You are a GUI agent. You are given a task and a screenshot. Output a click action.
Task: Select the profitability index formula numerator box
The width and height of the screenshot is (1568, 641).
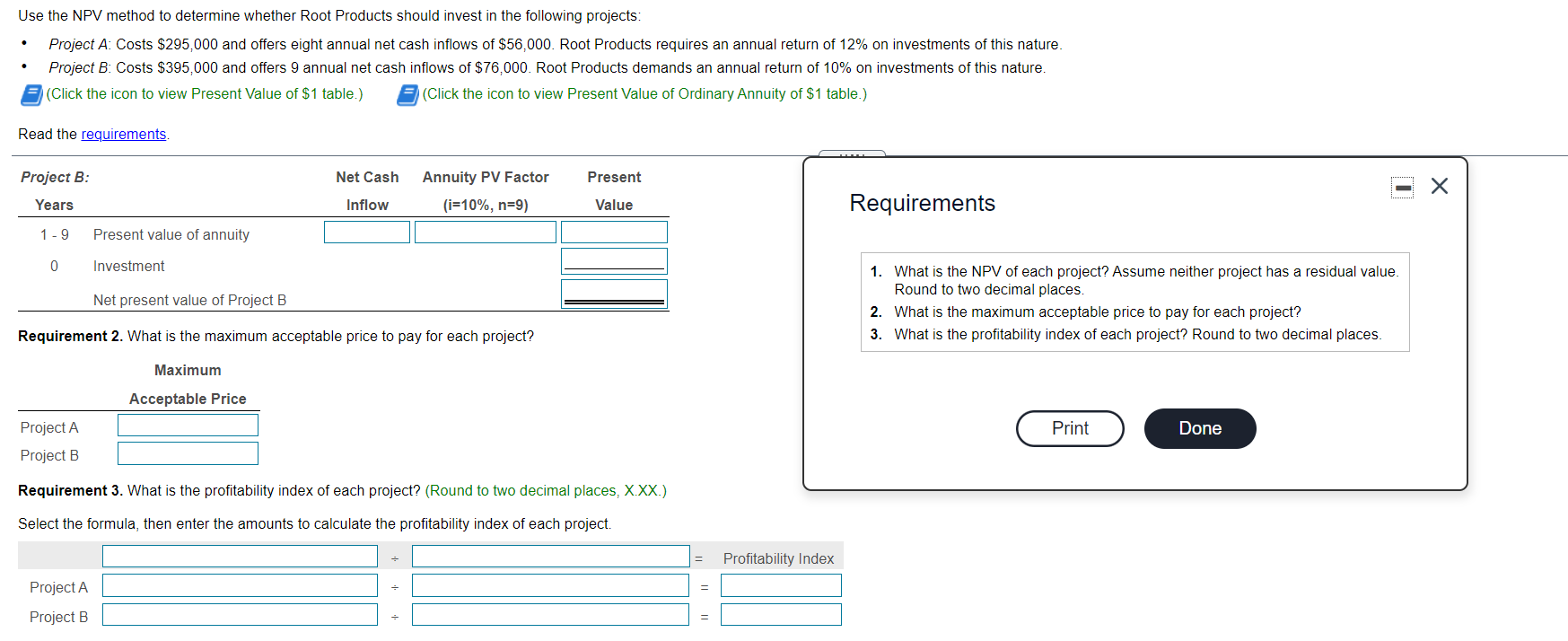pyautogui.click(x=240, y=556)
